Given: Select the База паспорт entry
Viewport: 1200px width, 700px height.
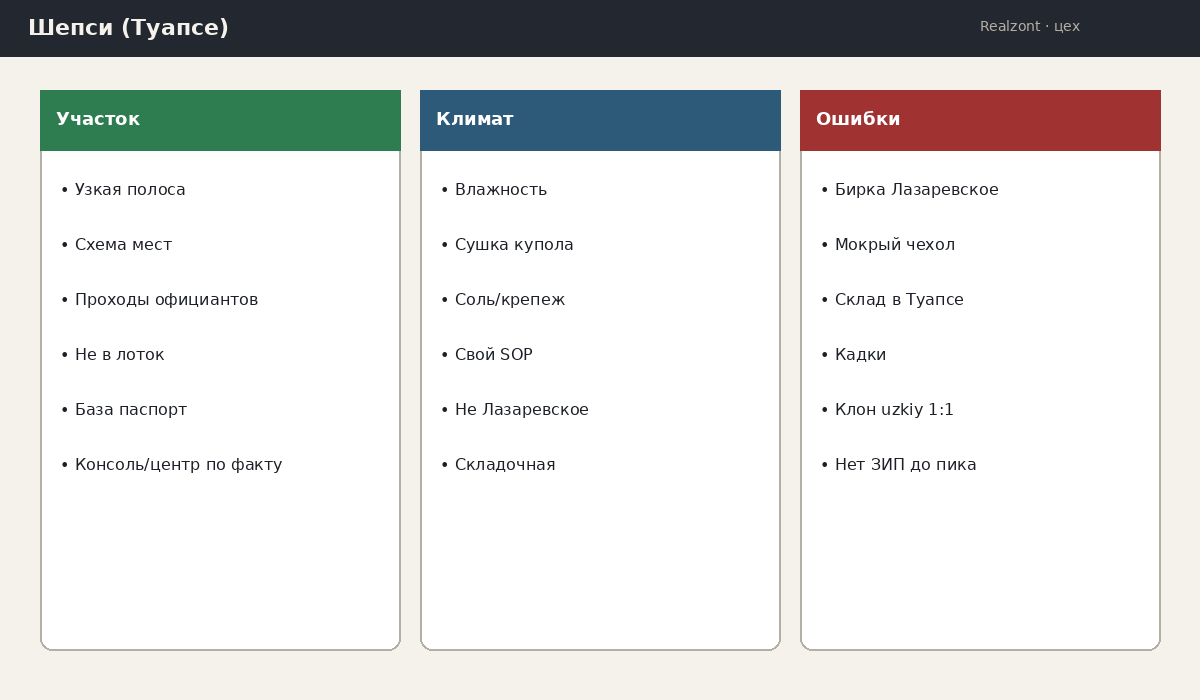Looking at the screenshot, I should click(x=123, y=410).
